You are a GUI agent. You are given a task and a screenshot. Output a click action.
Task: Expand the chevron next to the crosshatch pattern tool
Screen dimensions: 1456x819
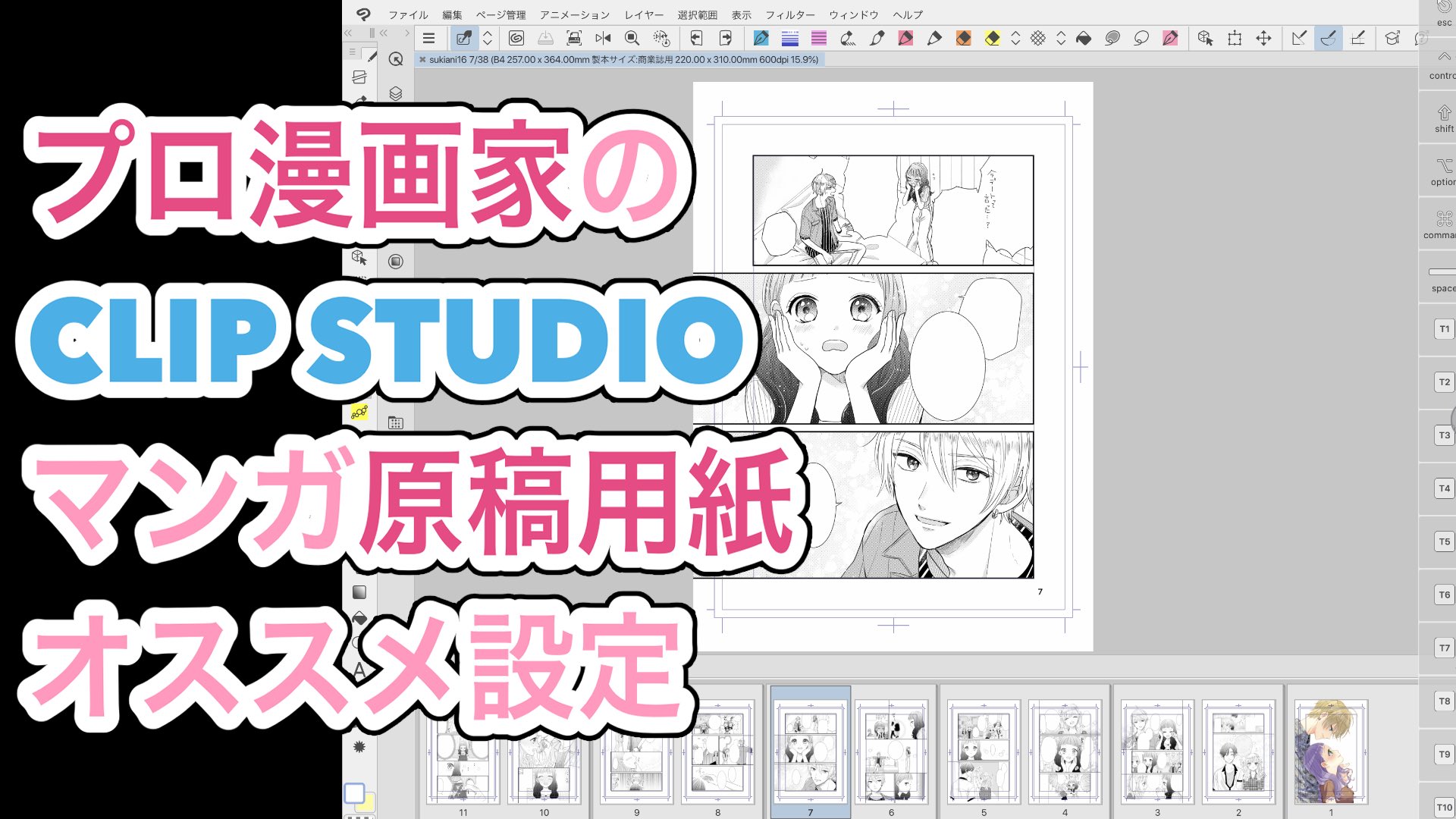(x=1062, y=37)
